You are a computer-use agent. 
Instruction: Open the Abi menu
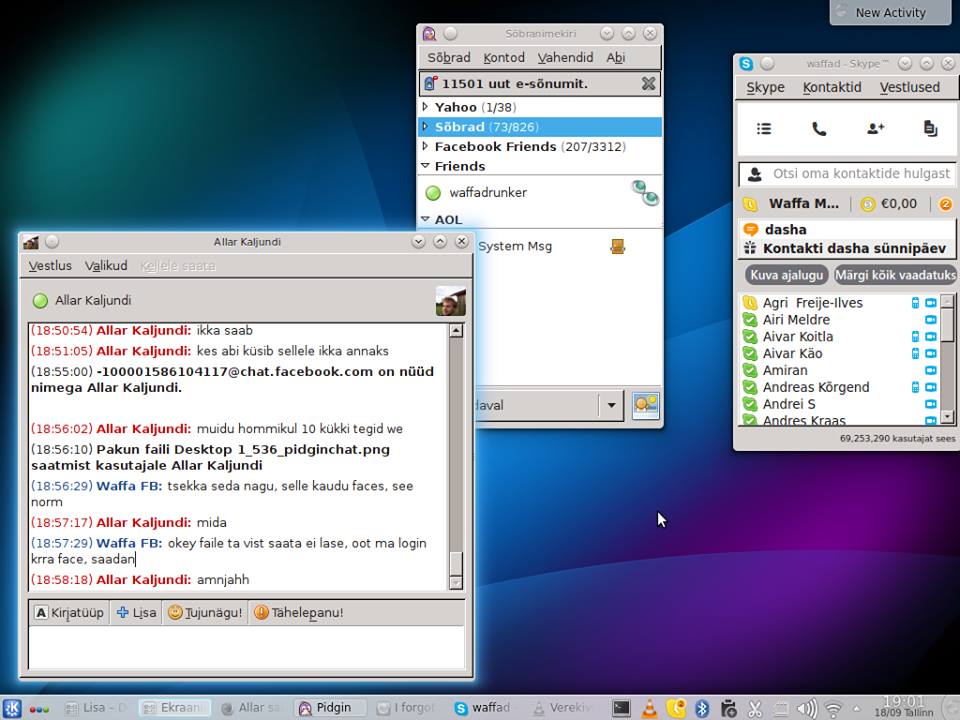tap(615, 58)
